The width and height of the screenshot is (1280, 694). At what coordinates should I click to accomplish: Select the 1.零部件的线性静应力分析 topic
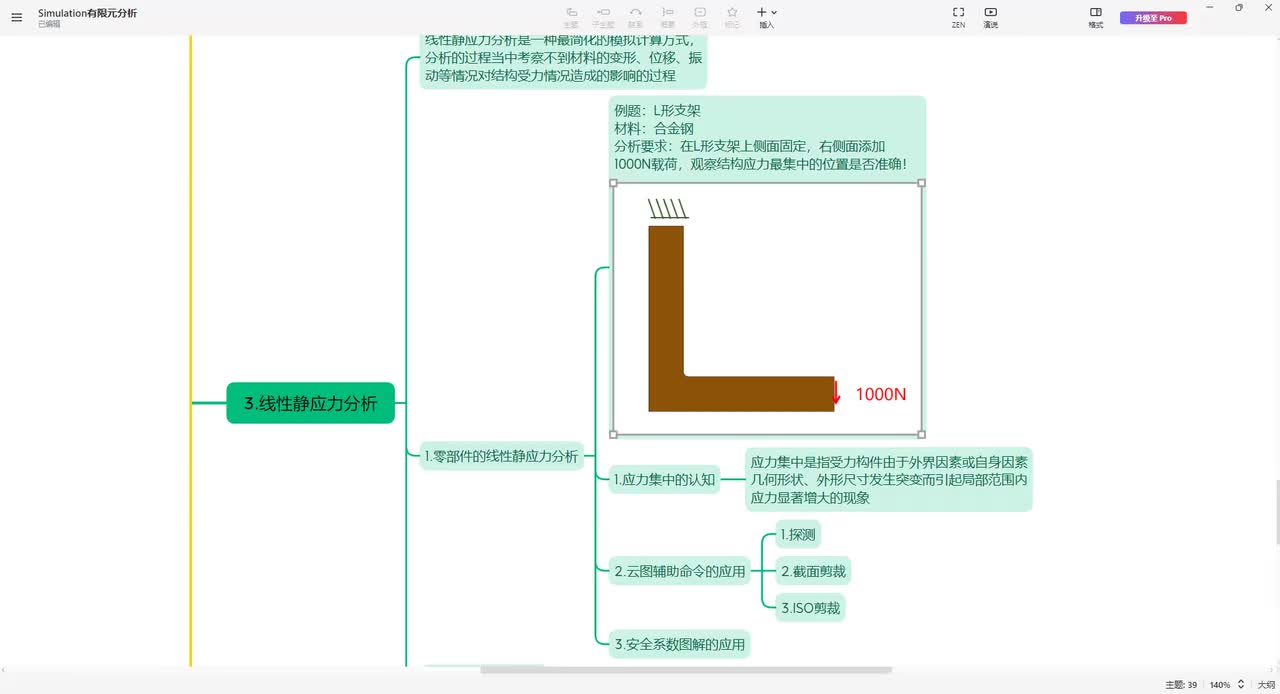[501, 456]
